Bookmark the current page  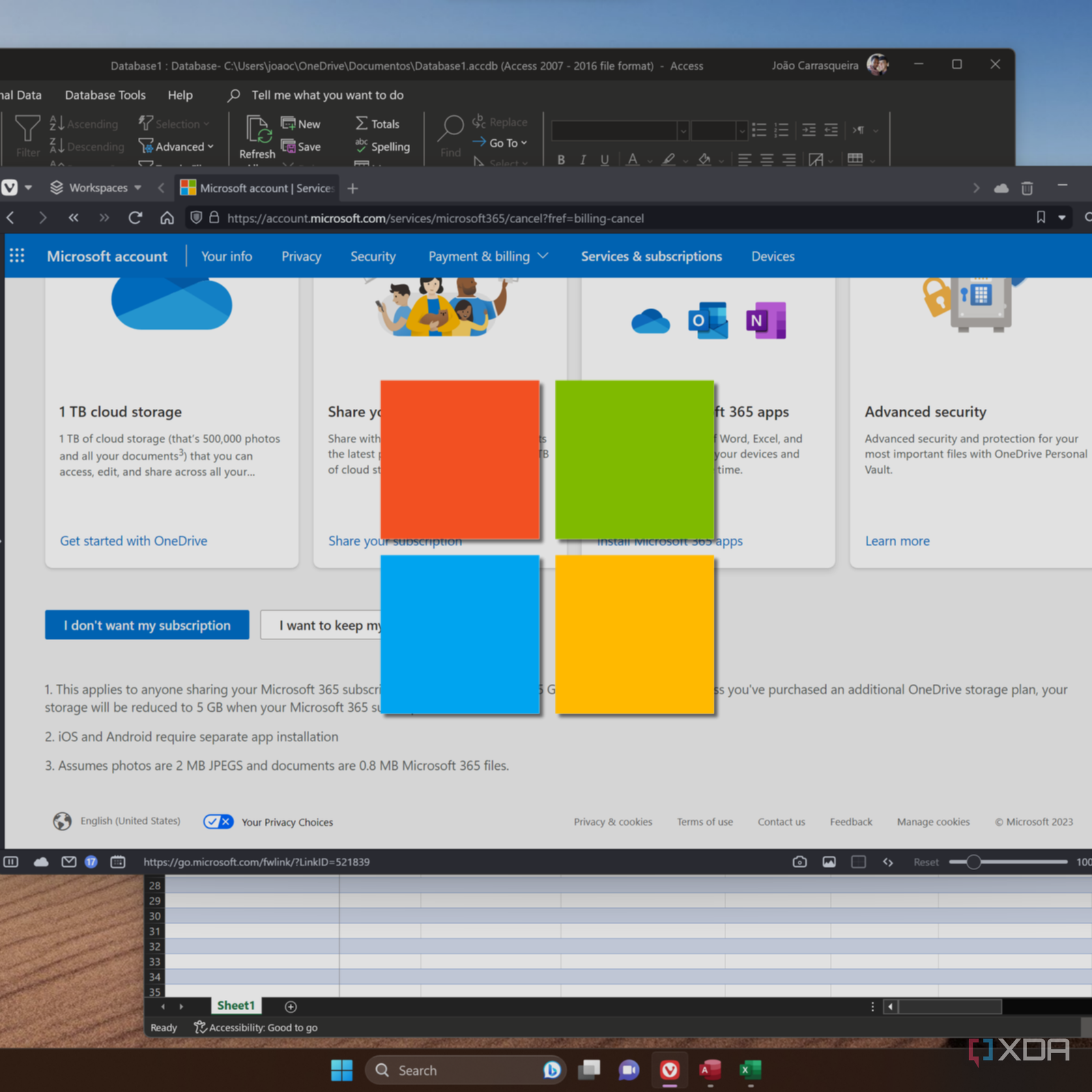(x=1041, y=218)
